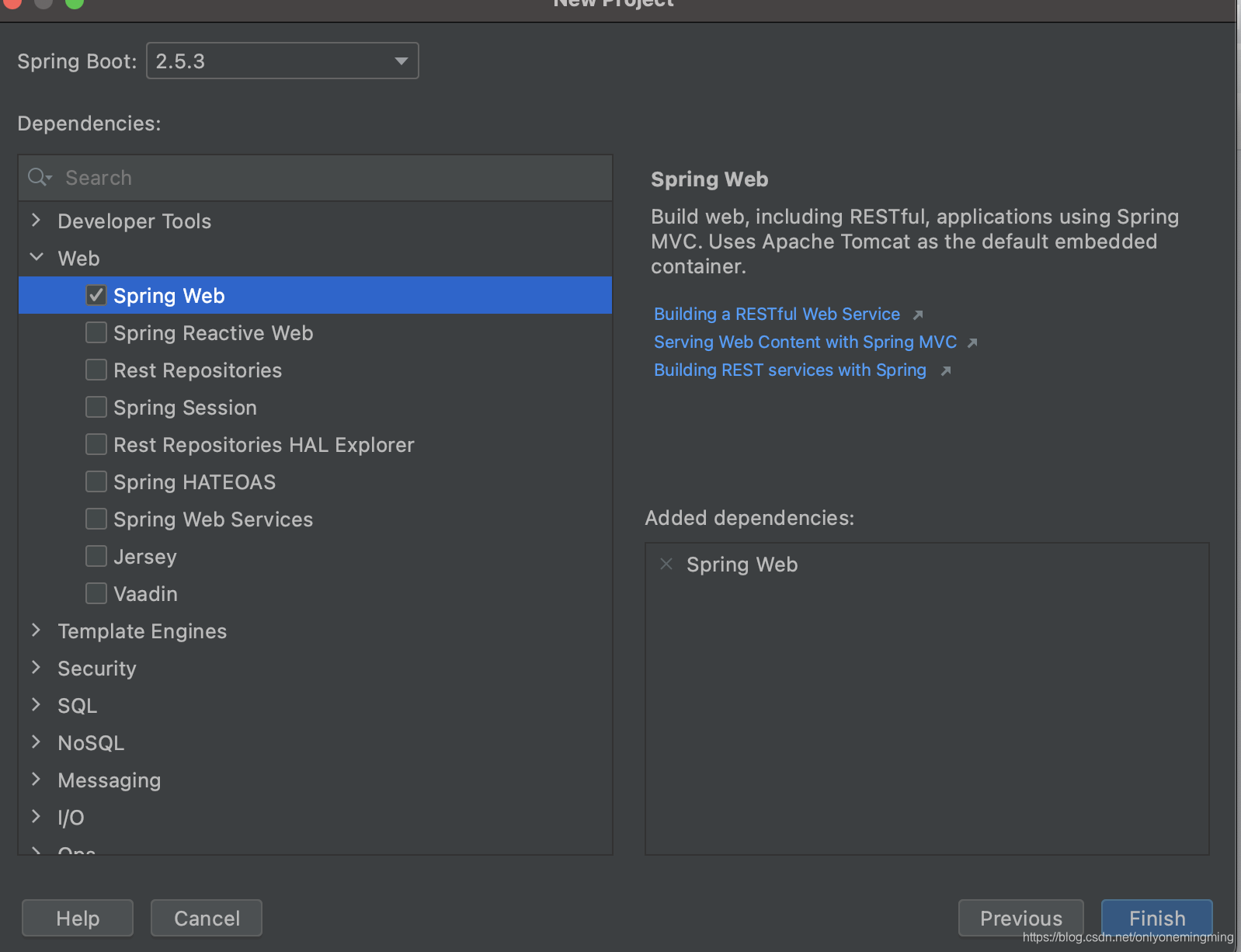
Task: Select Spring Web in Added dependencies
Action: point(742,565)
